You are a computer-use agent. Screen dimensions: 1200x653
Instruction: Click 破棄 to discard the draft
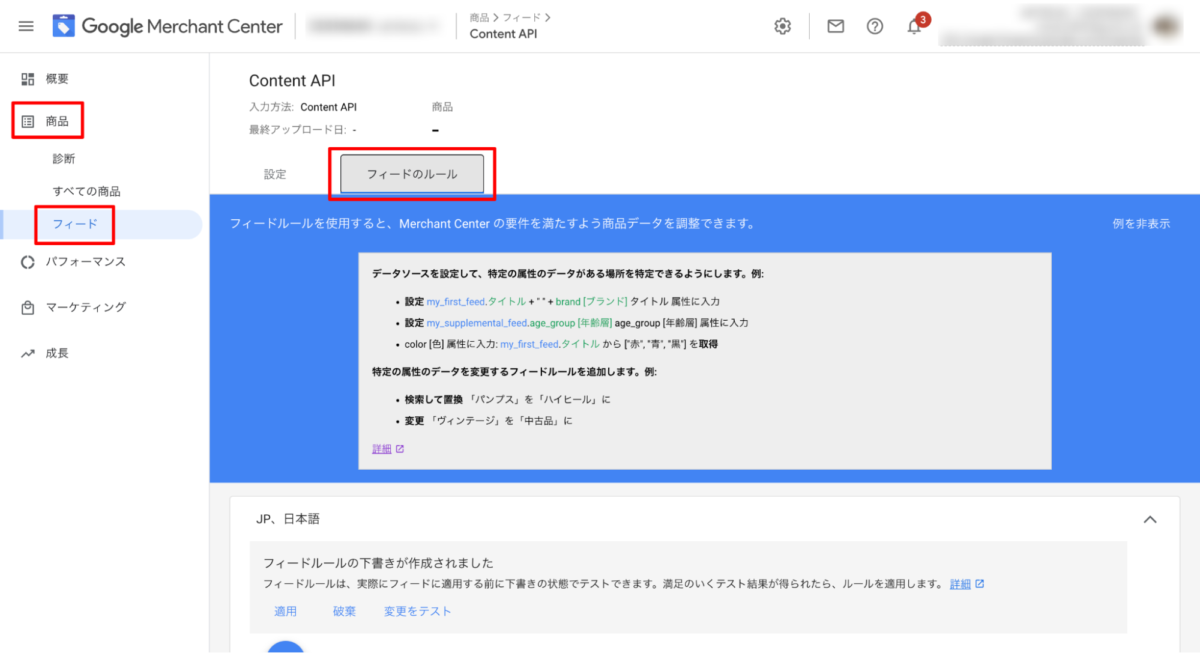tap(344, 611)
